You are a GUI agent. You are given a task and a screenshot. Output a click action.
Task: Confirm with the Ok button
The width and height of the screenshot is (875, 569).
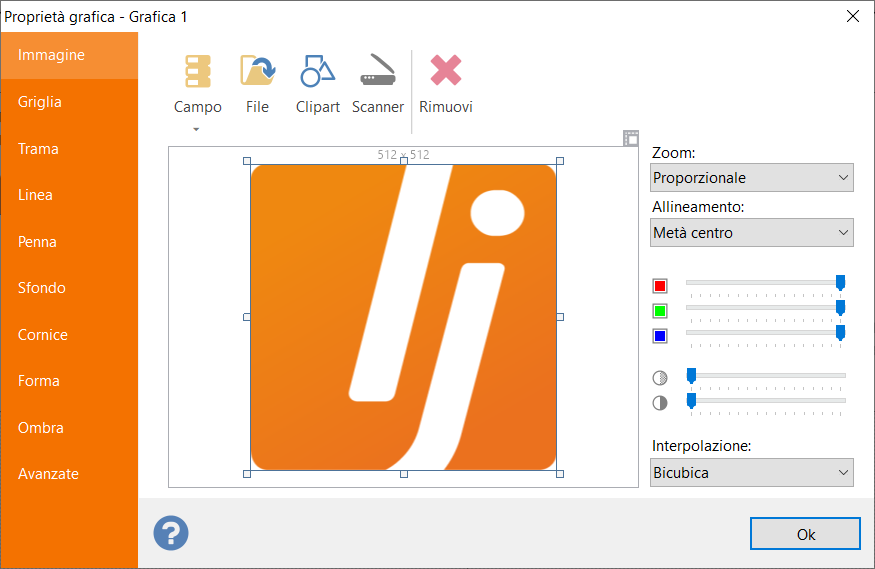pyautogui.click(x=805, y=534)
